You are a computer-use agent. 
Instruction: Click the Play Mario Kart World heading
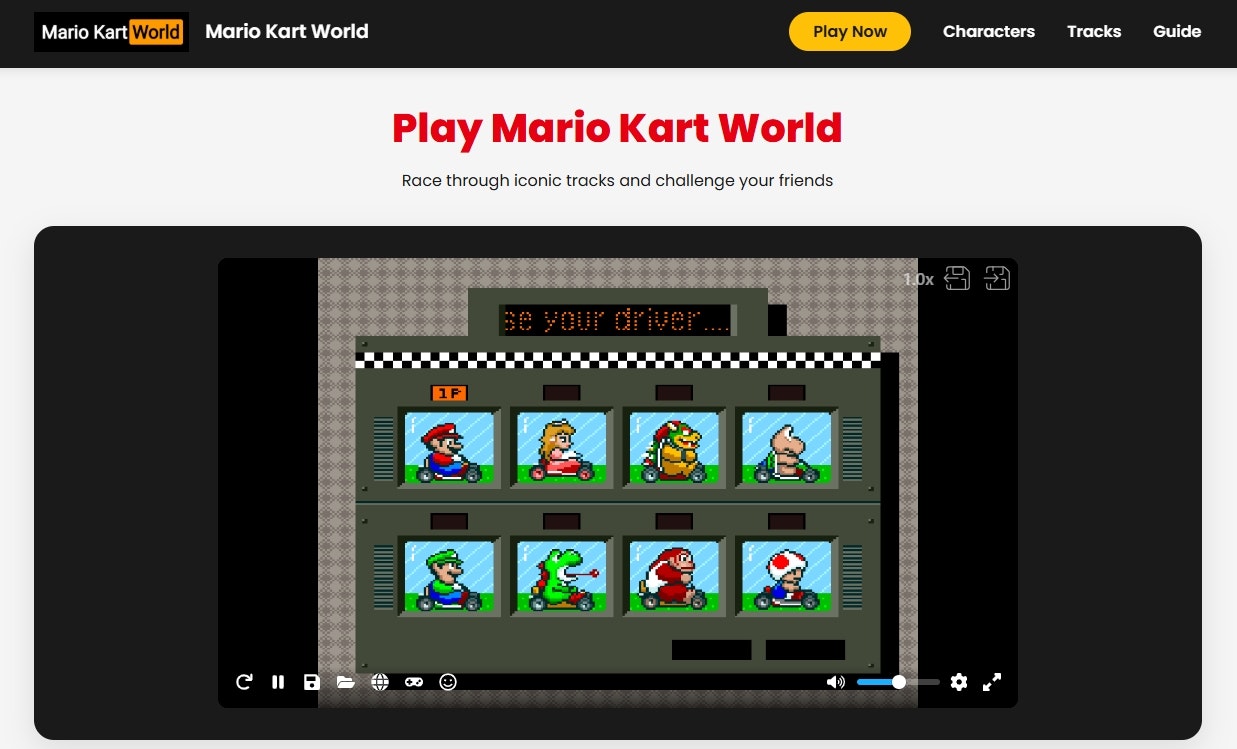617,128
